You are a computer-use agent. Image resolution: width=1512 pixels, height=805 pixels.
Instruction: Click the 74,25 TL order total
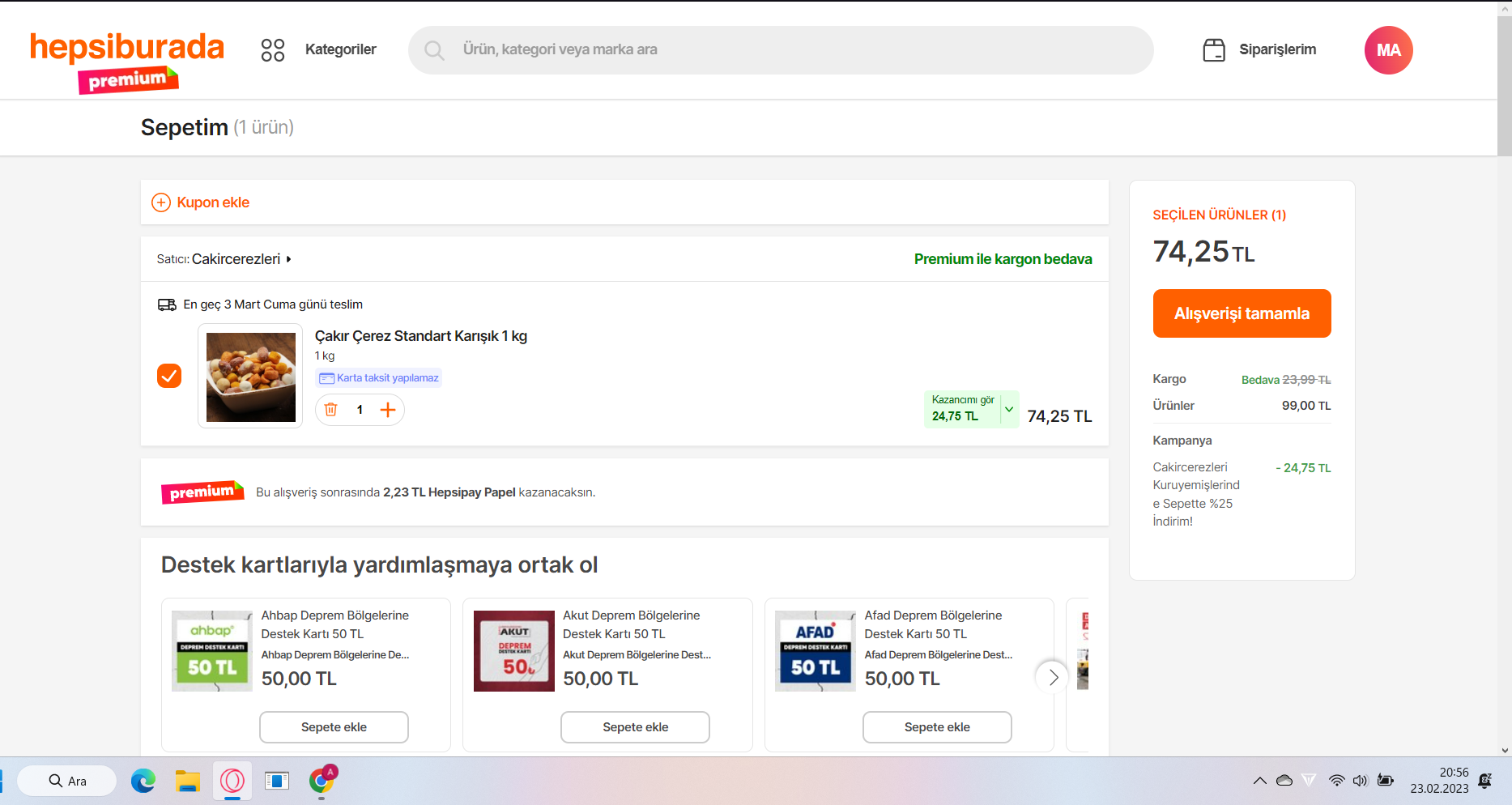point(1204,252)
